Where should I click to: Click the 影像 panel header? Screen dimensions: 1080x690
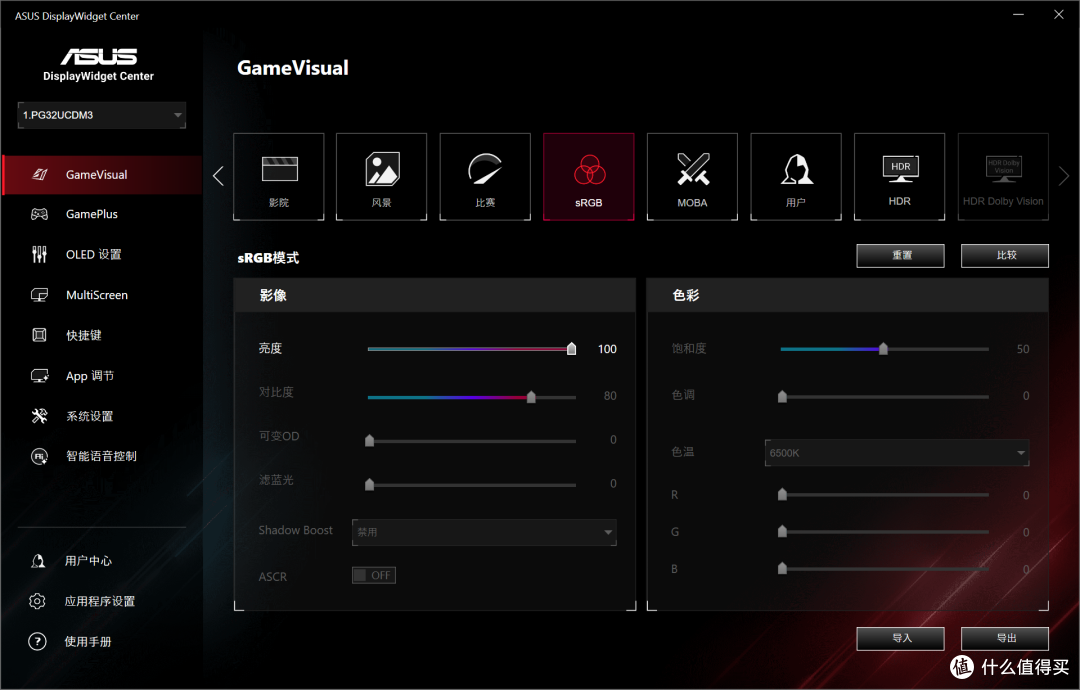[435, 295]
